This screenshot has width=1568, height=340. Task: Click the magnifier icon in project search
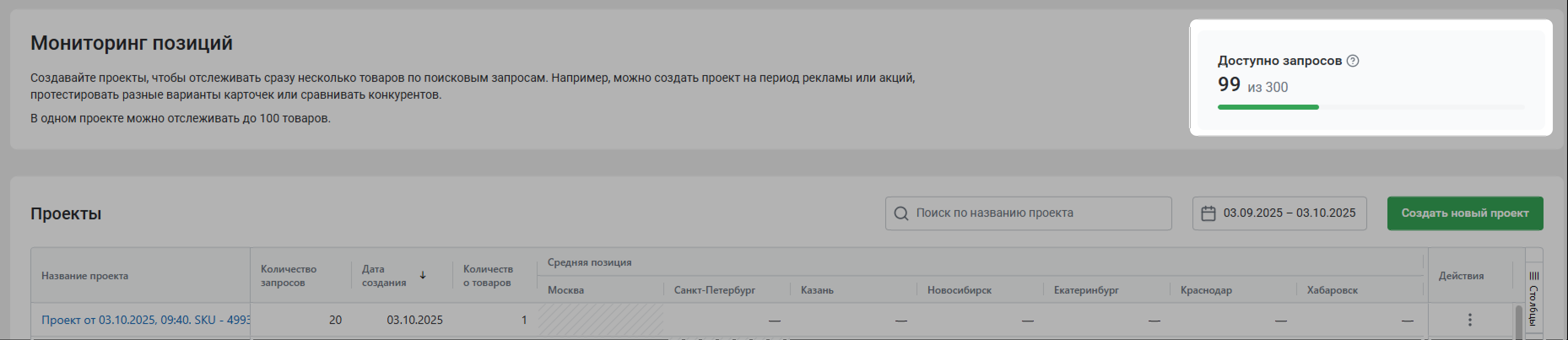coord(901,213)
